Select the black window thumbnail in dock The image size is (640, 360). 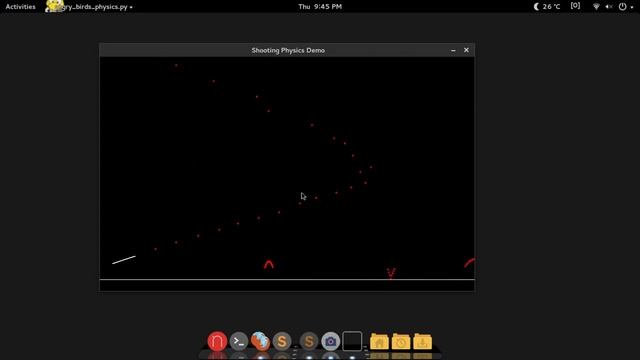pos(352,341)
